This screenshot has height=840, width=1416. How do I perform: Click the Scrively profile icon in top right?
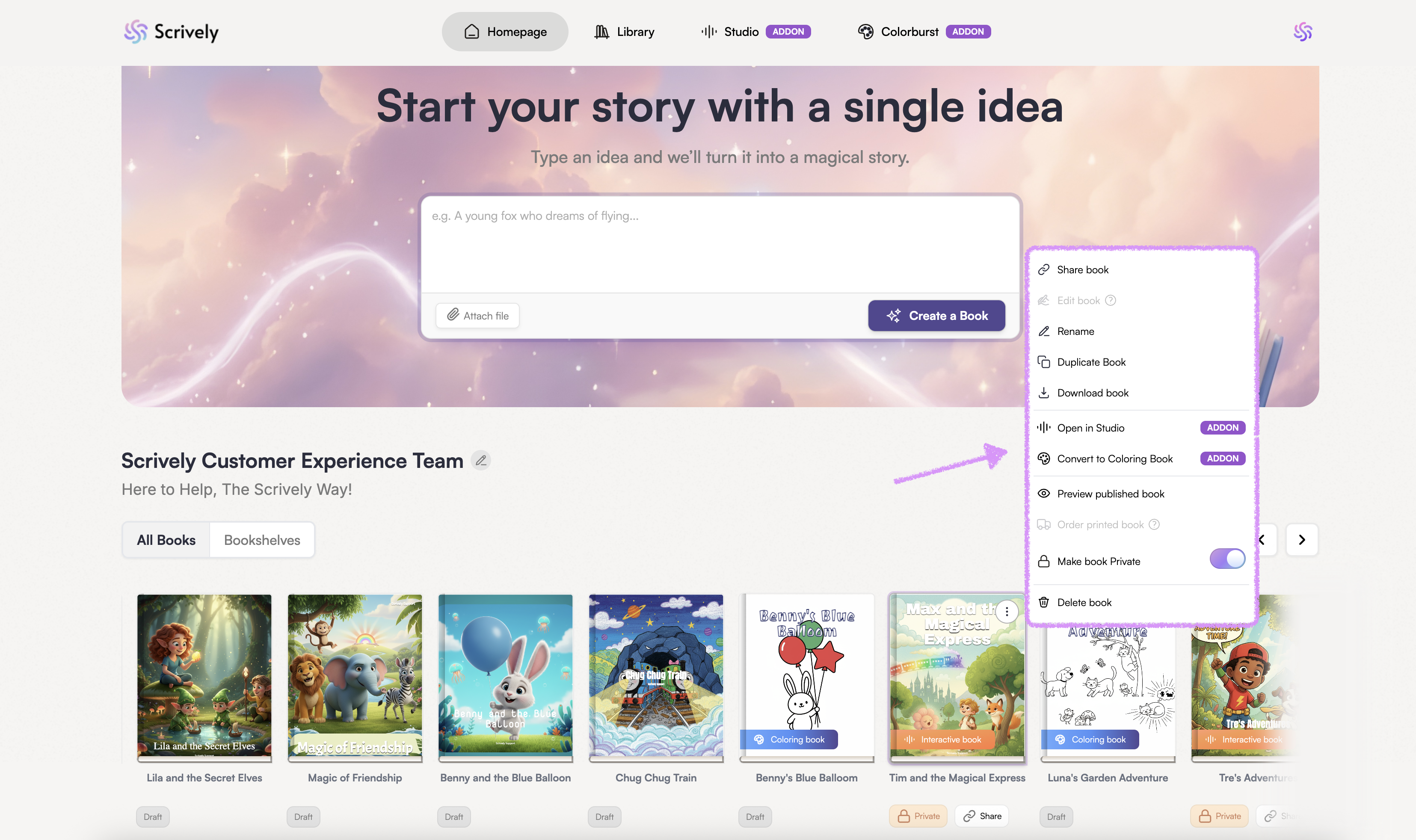[1302, 32]
